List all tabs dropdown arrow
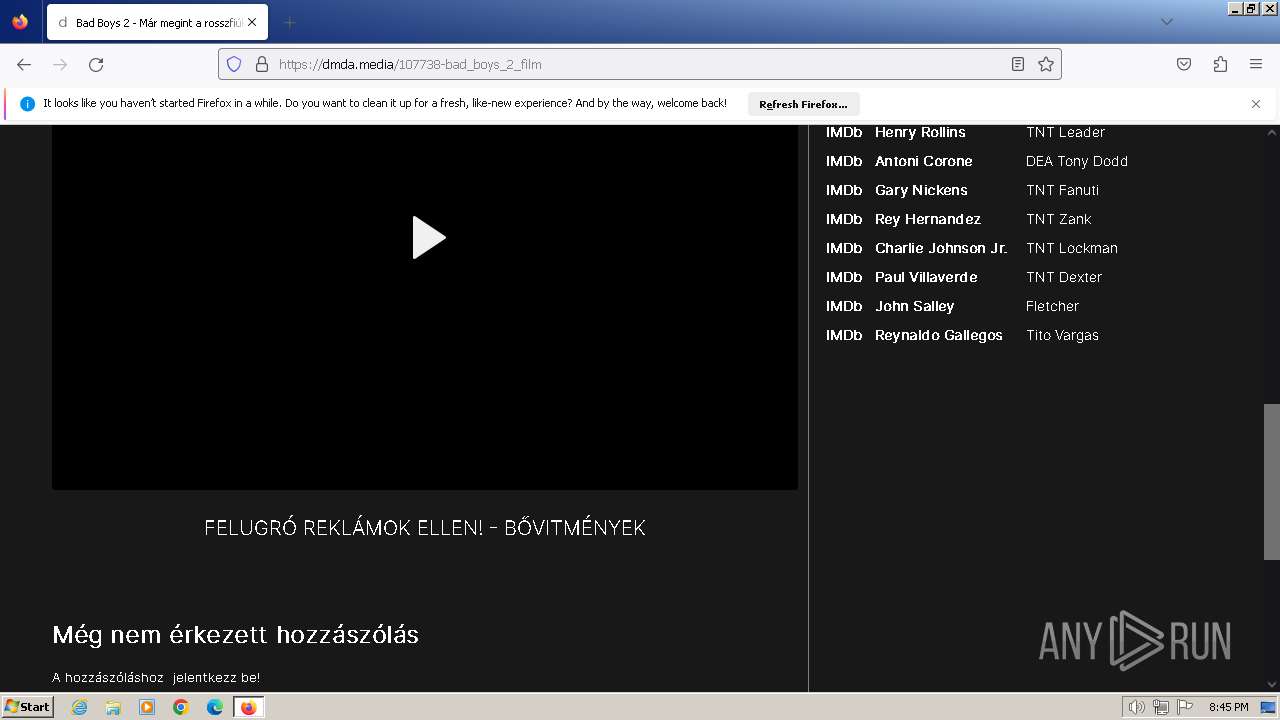The width and height of the screenshot is (1280, 720). coord(1166,22)
